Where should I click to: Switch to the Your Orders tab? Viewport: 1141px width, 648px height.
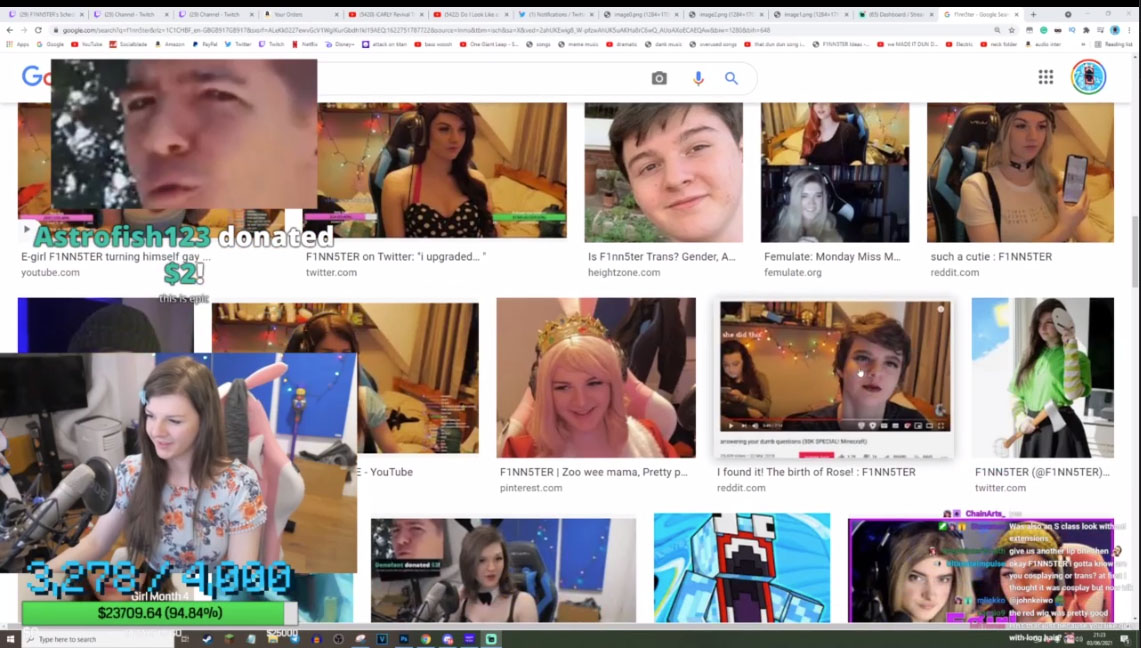pos(301,15)
